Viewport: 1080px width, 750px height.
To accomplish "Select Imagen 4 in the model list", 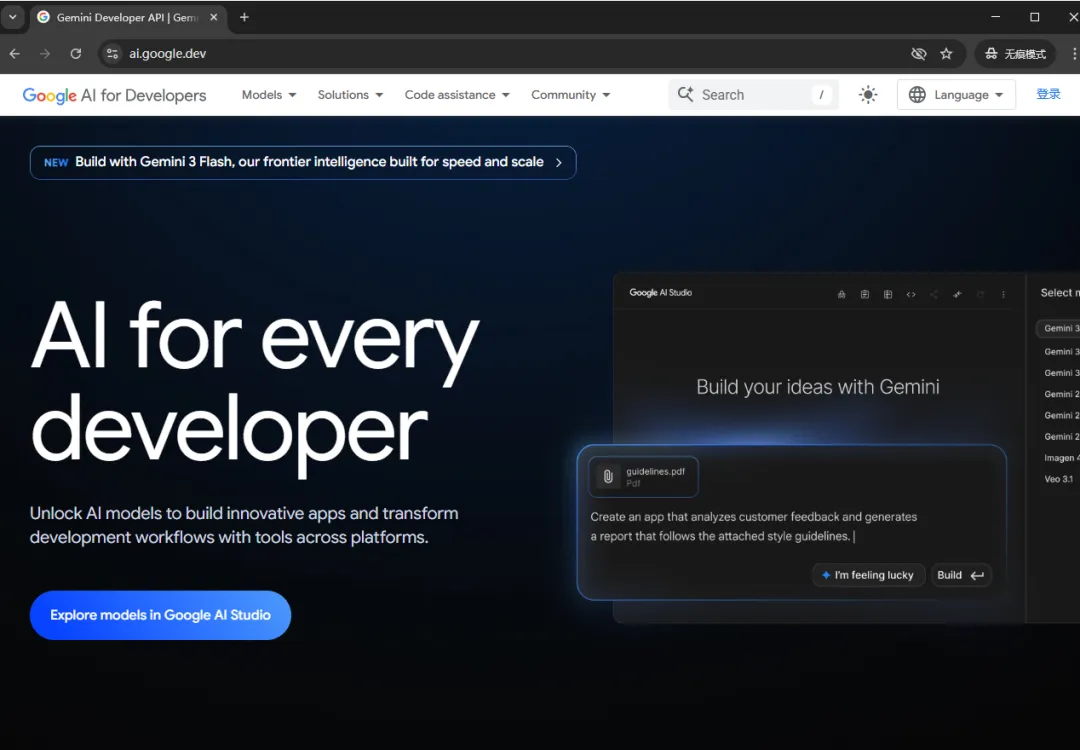I will (1061, 458).
